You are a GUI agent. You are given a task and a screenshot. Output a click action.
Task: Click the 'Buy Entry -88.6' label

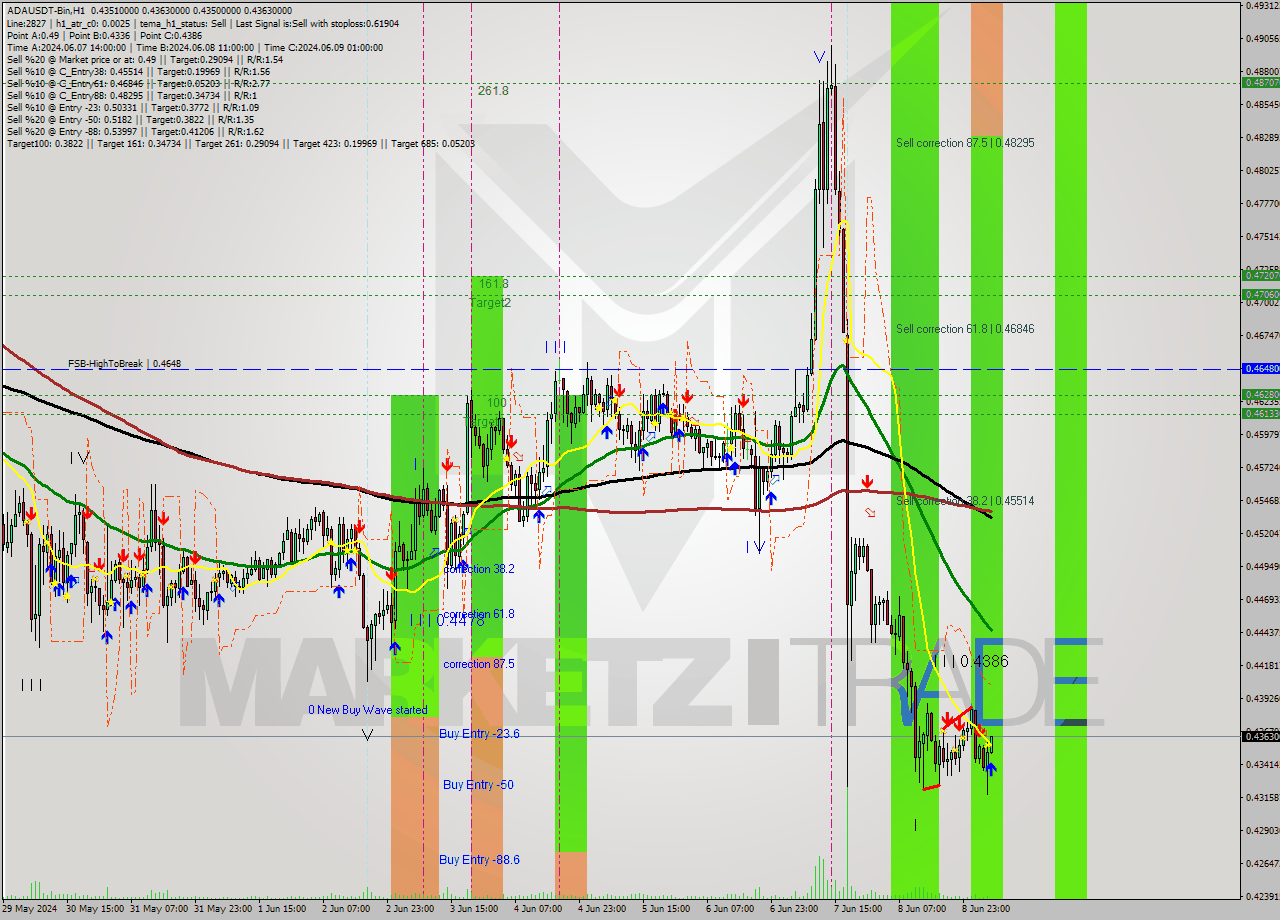point(479,859)
